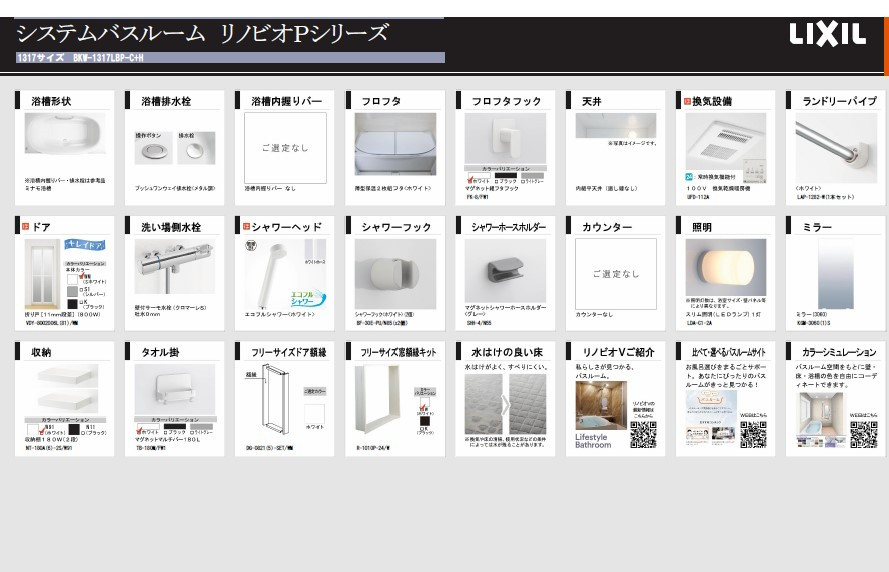The width and height of the screenshot is (889, 572).
Task: Click the タオル掛 towel bar image
Action: (x=175, y=389)
